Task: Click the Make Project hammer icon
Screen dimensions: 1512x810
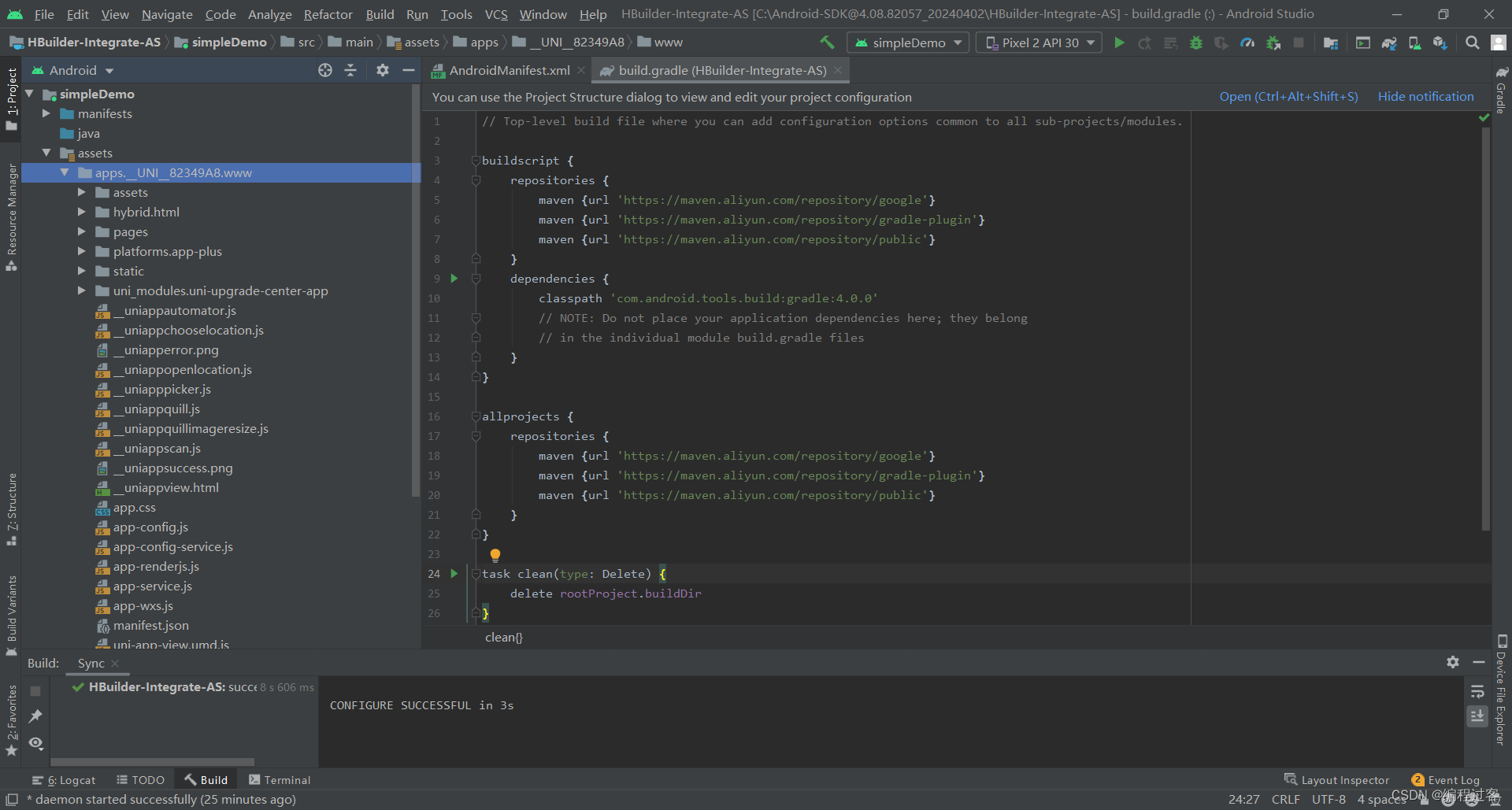Action: tap(827, 43)
